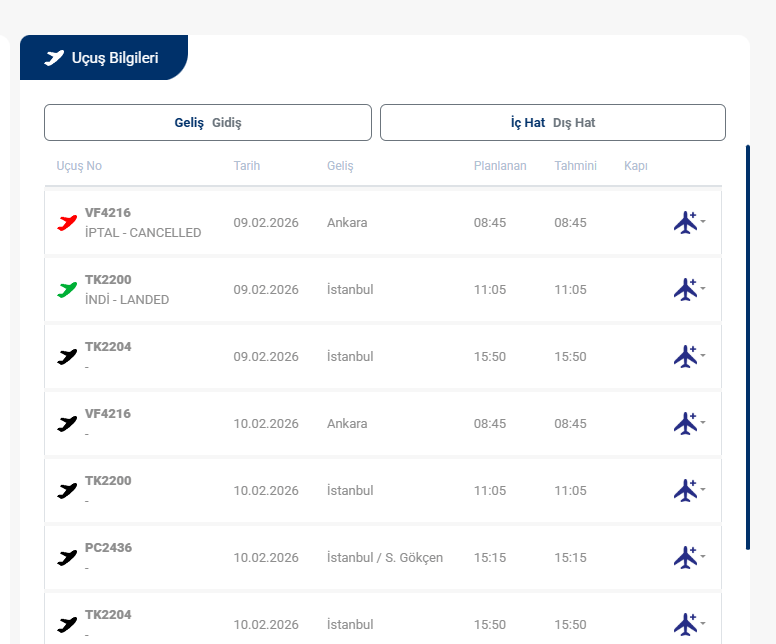Switch flight list to Gidiş (departures)
Viewport: 776px width, 644px height.
point(227,123)
